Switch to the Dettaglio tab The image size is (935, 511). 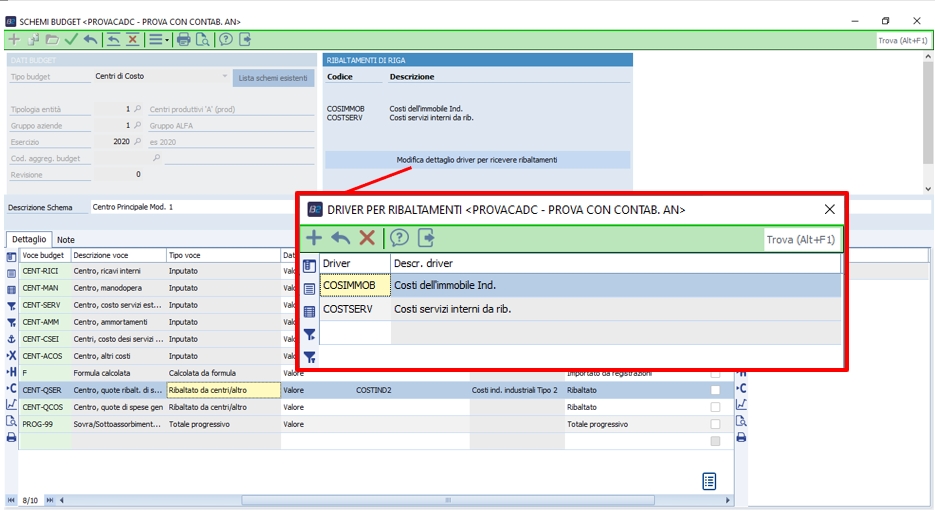tap(29, 239)
